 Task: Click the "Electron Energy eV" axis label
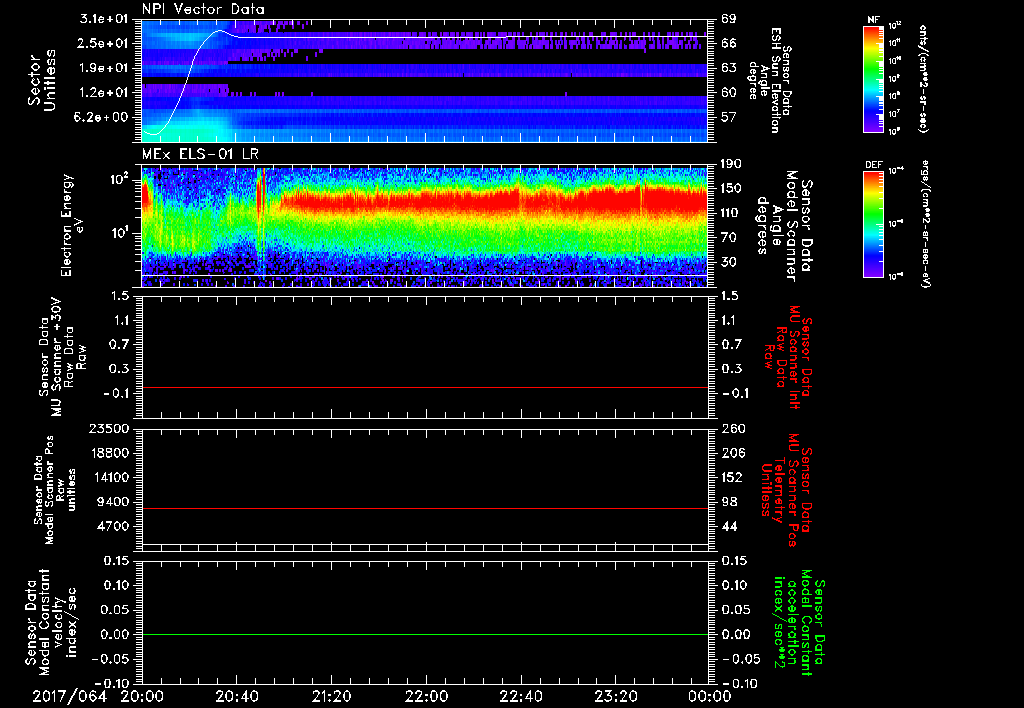(x=74, y=225)
